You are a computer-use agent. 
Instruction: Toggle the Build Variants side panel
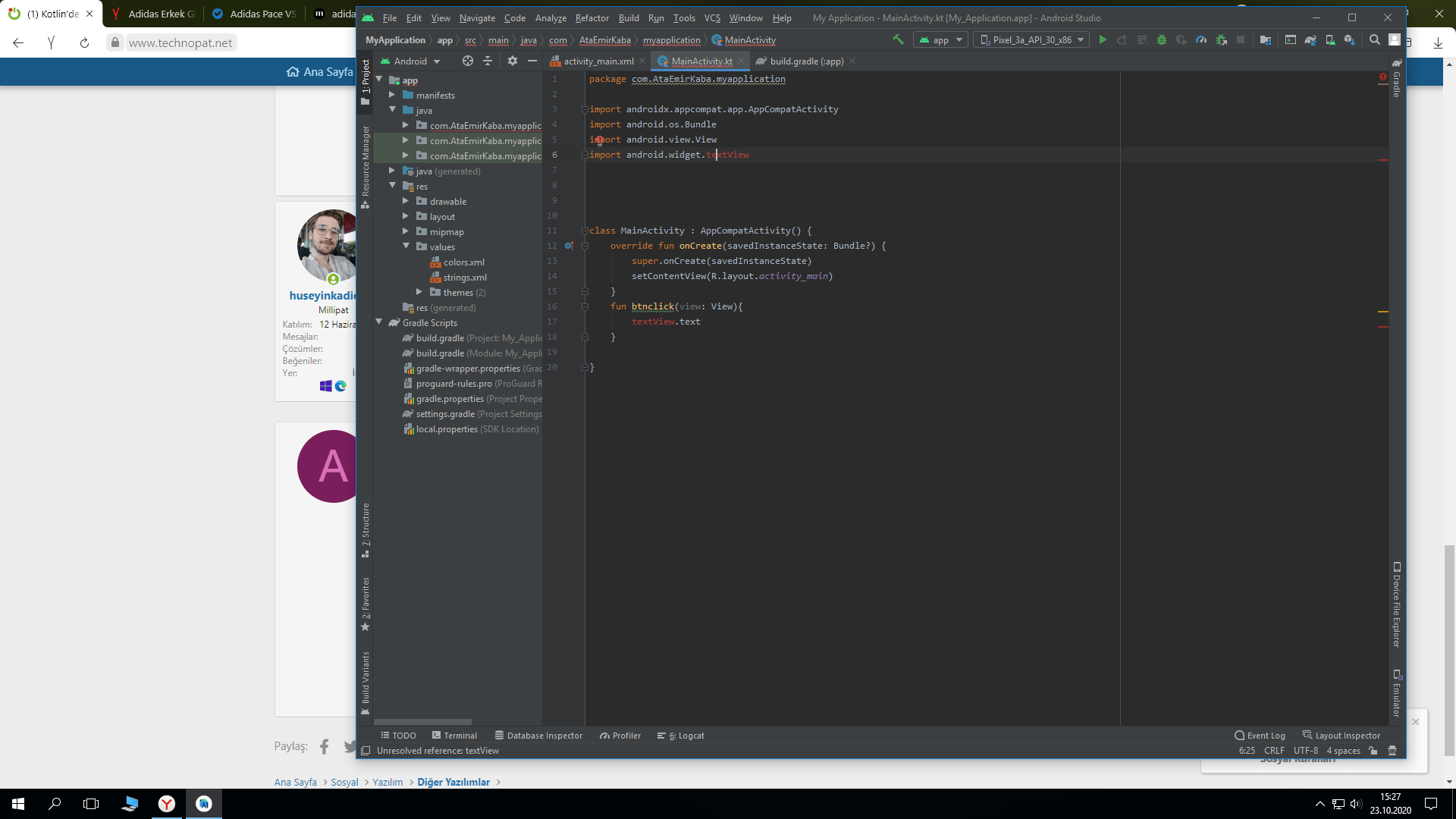click(366, 682)
